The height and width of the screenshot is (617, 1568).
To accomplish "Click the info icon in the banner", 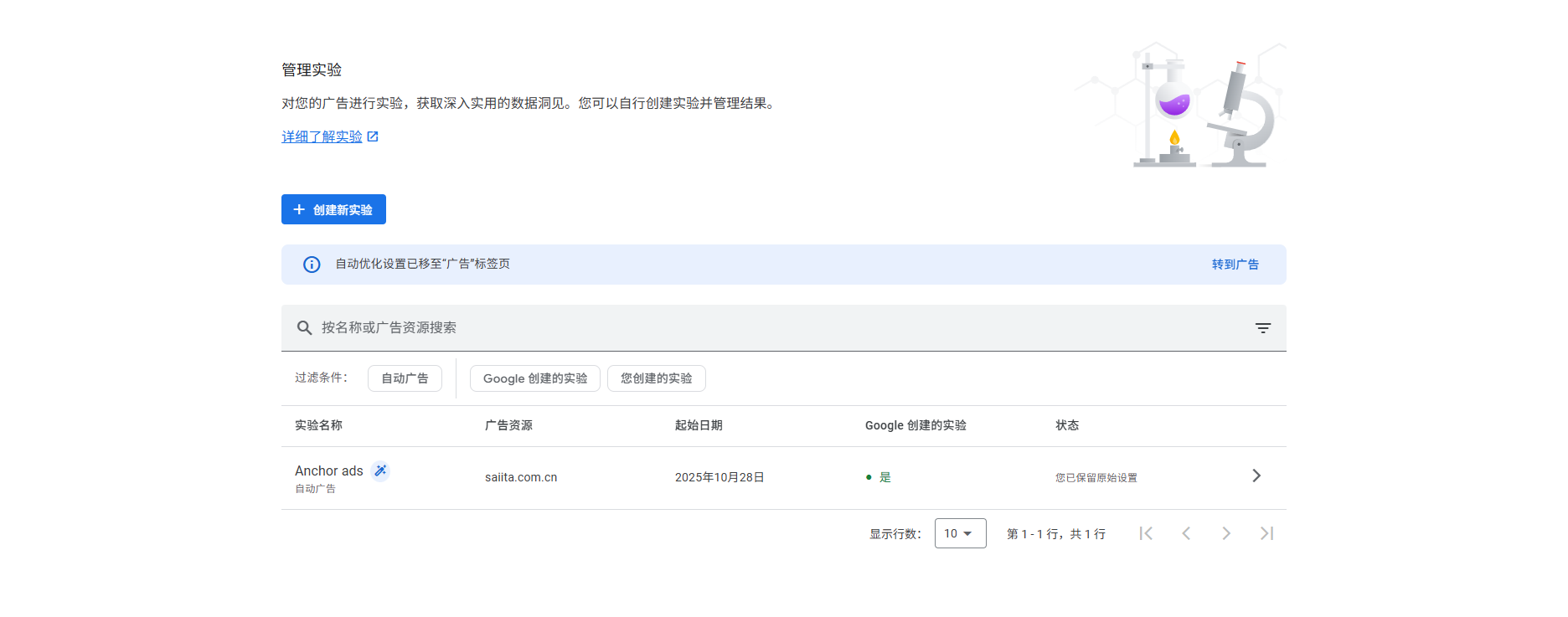I will 312,265.
